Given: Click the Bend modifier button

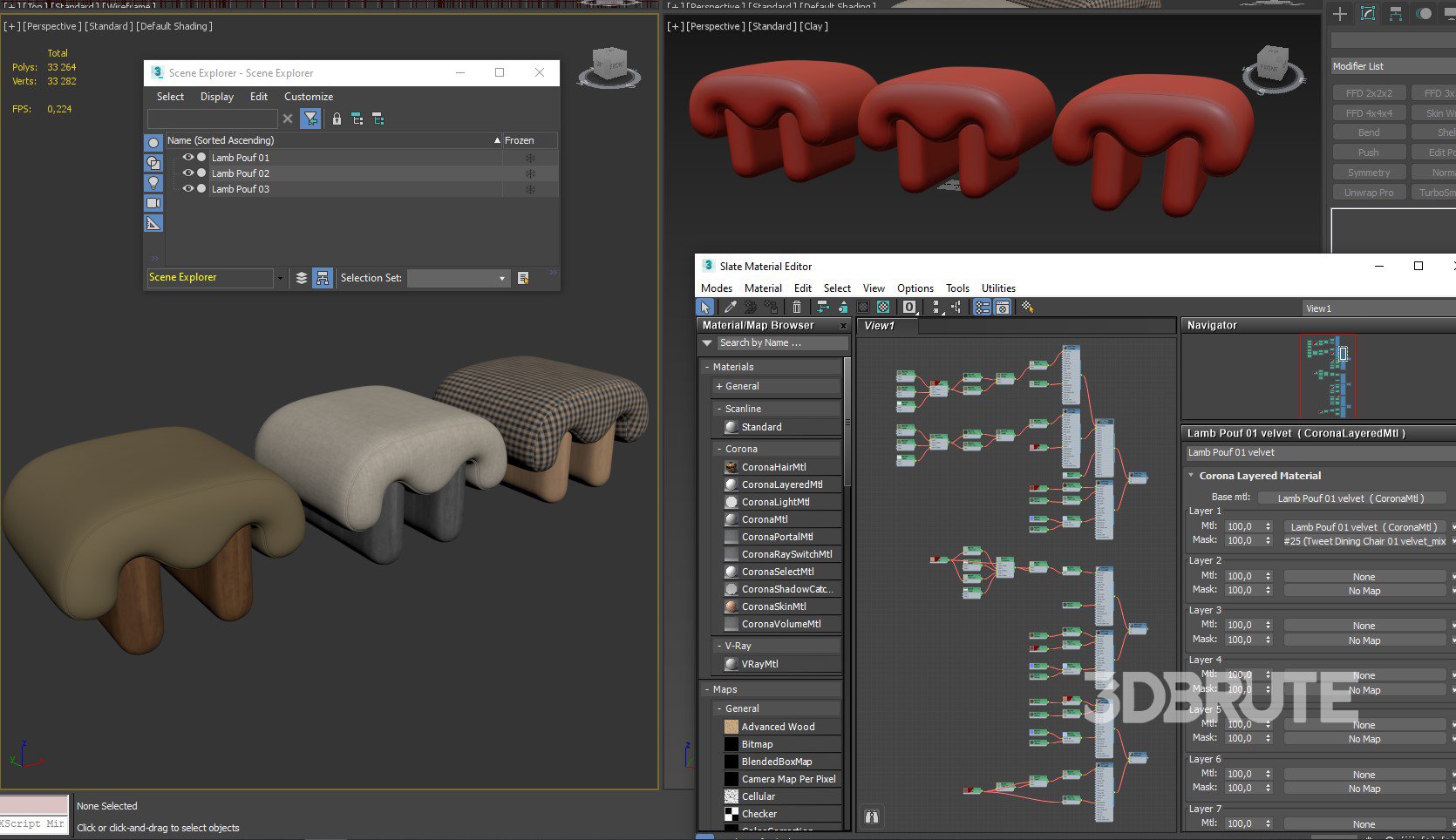Looking at the screenshot, I should [1369, 132].
